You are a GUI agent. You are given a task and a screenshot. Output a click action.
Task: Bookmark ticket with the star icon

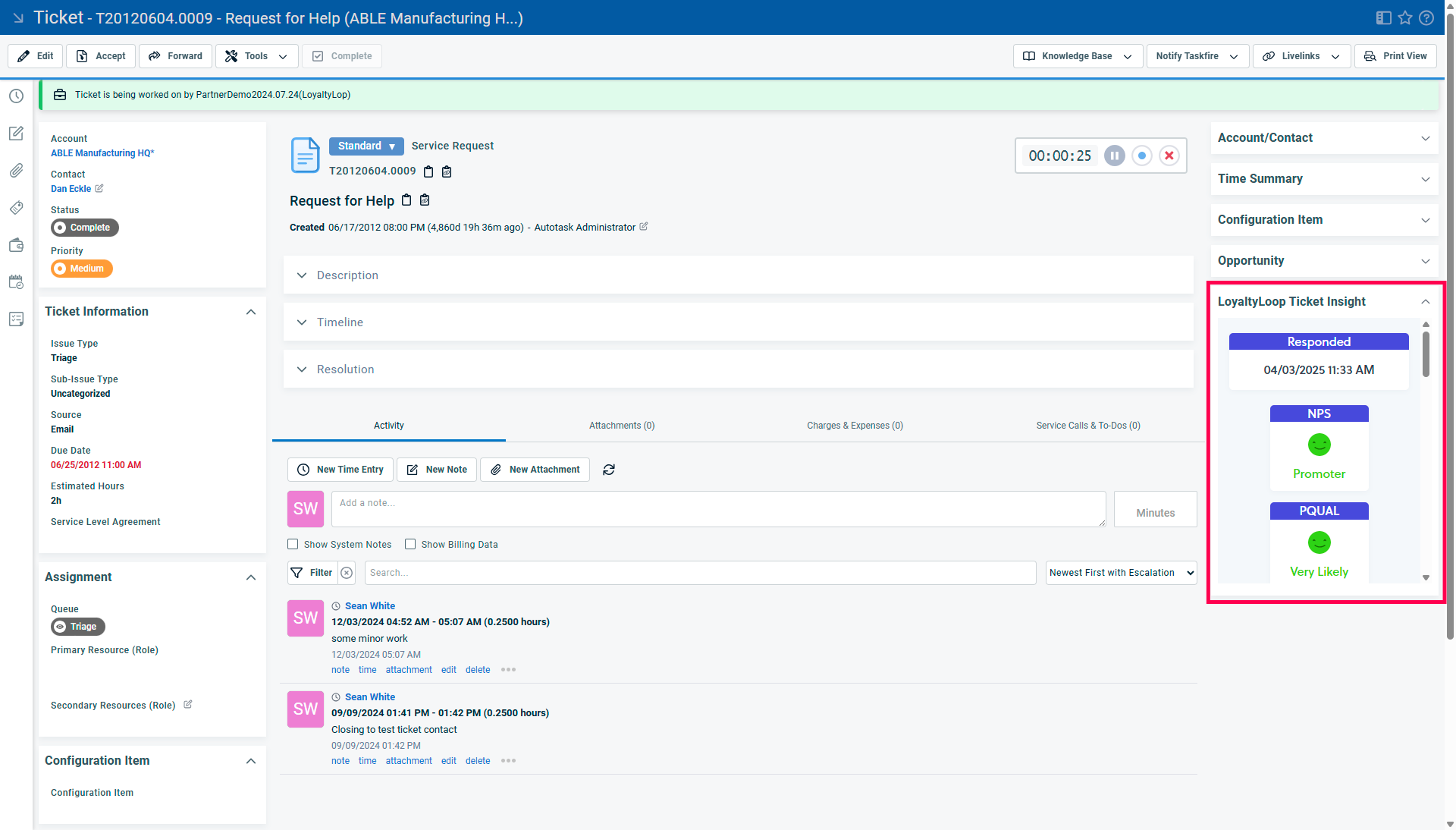[1405, 17]
